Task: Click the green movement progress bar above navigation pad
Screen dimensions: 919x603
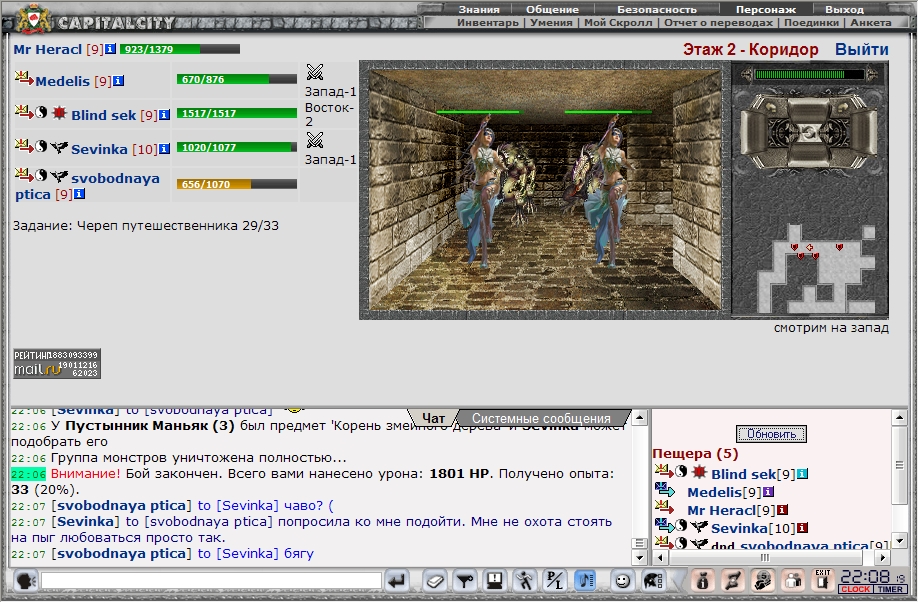Action: tap(809, 74)
